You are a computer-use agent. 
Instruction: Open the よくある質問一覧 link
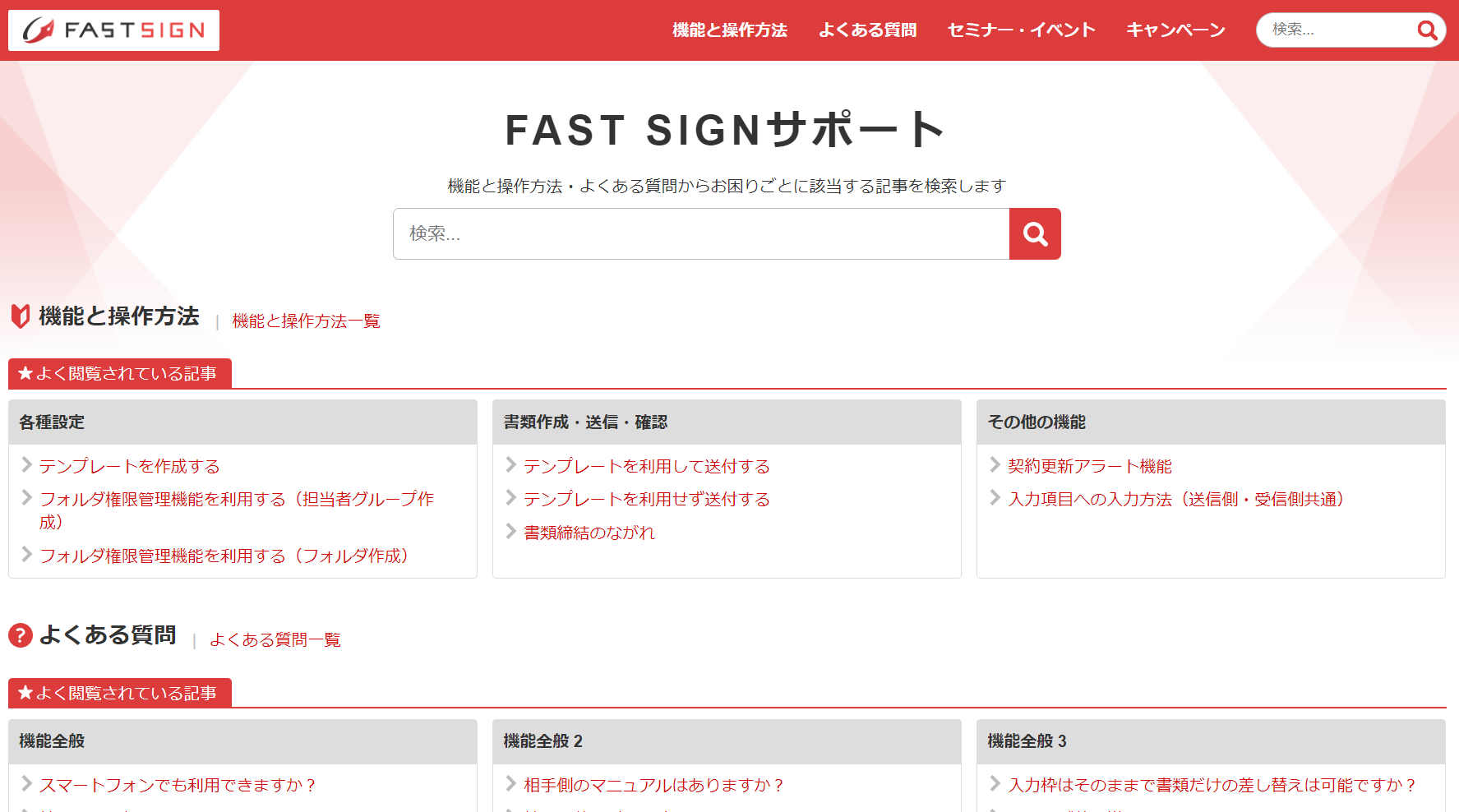coord(275,640)
